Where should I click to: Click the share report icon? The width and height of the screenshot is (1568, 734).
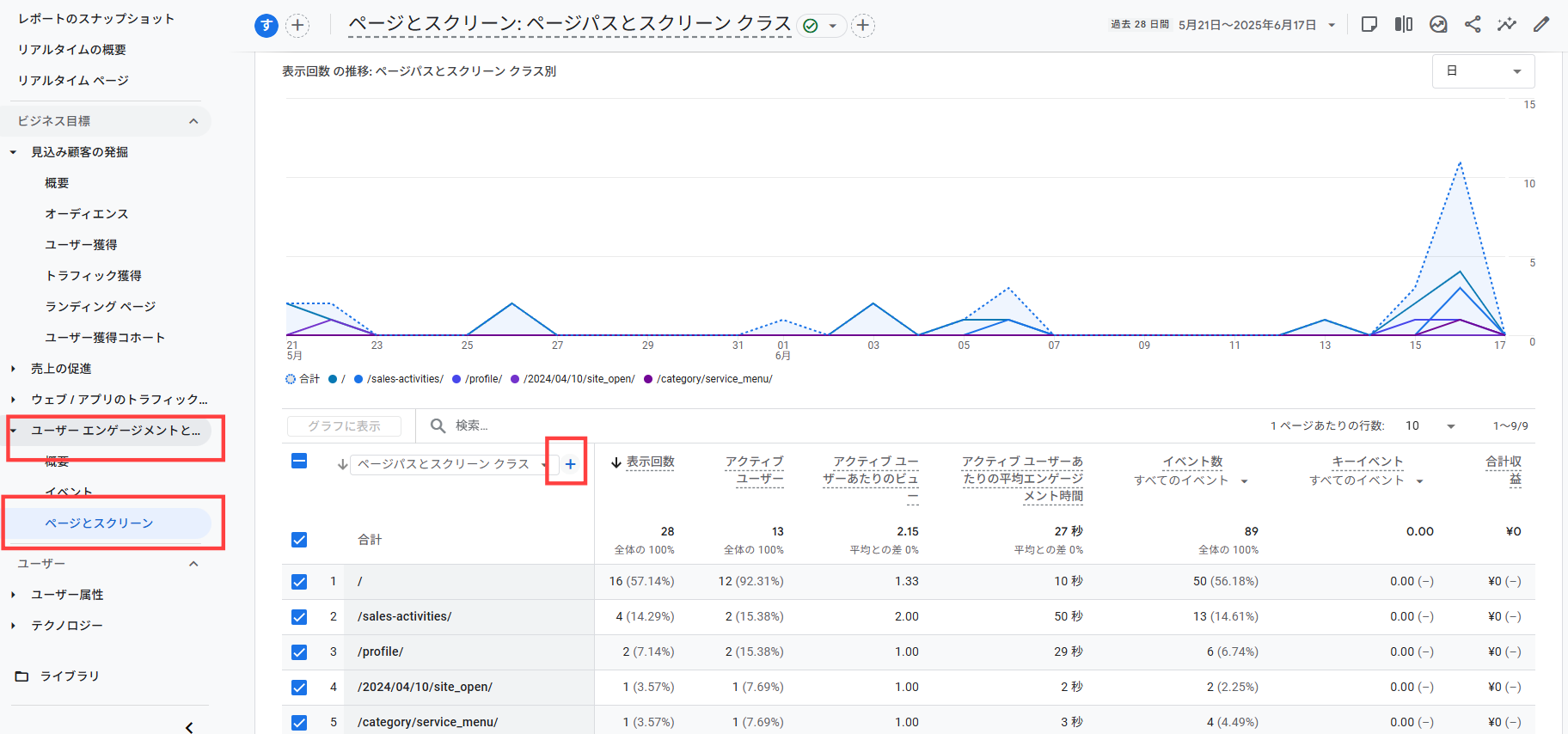pyautogui.click(x=1473, y=24)
